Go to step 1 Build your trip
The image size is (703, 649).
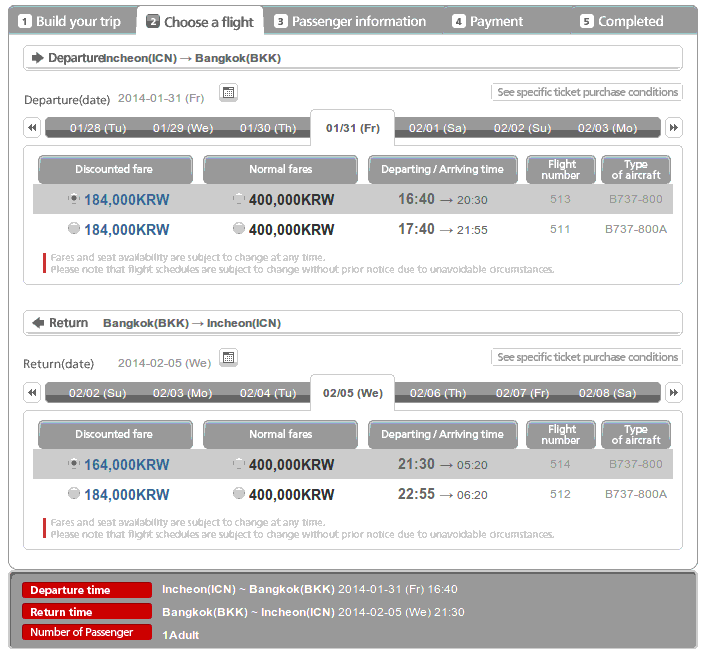pyautogui.click(x=72, y=21)
